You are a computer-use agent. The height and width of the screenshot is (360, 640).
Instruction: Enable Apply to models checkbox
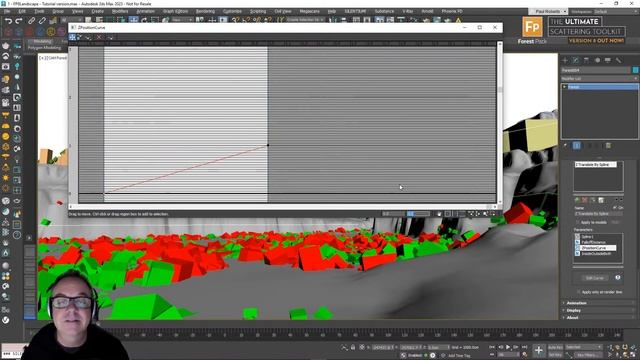click(578, 222)
